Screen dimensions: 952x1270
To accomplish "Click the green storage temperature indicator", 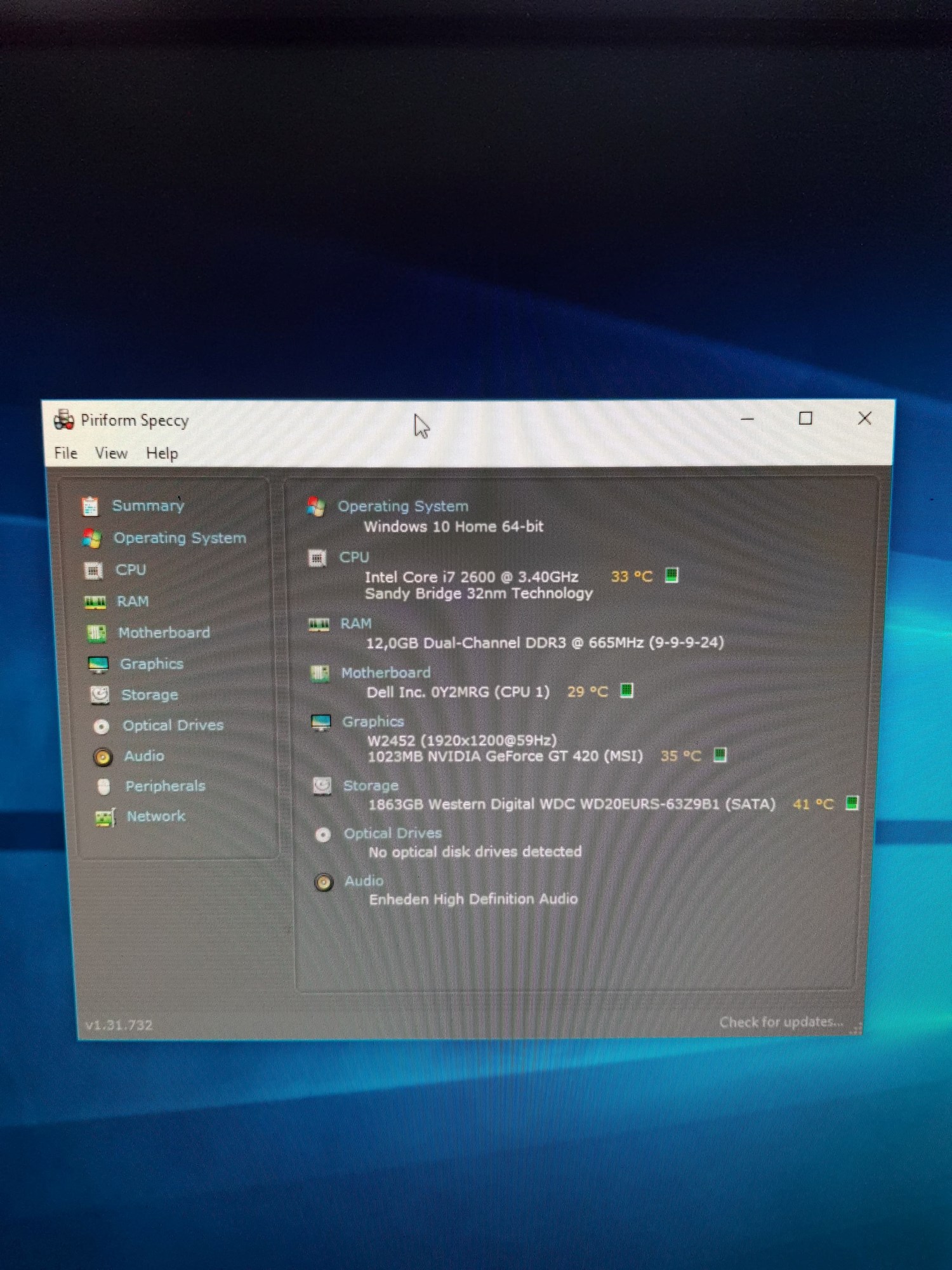I will (852, 803).
